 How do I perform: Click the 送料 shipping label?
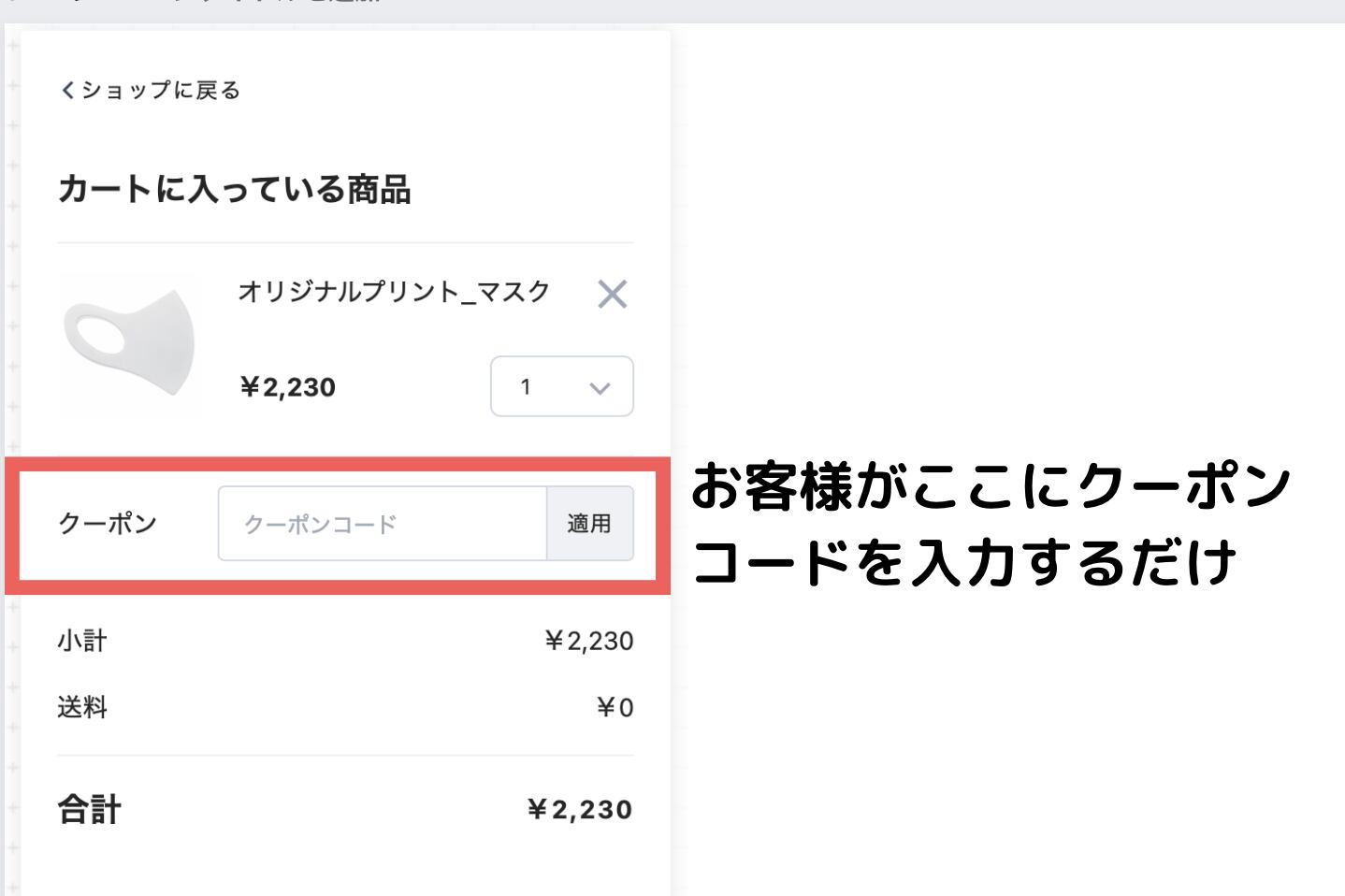tap(82, 707)
